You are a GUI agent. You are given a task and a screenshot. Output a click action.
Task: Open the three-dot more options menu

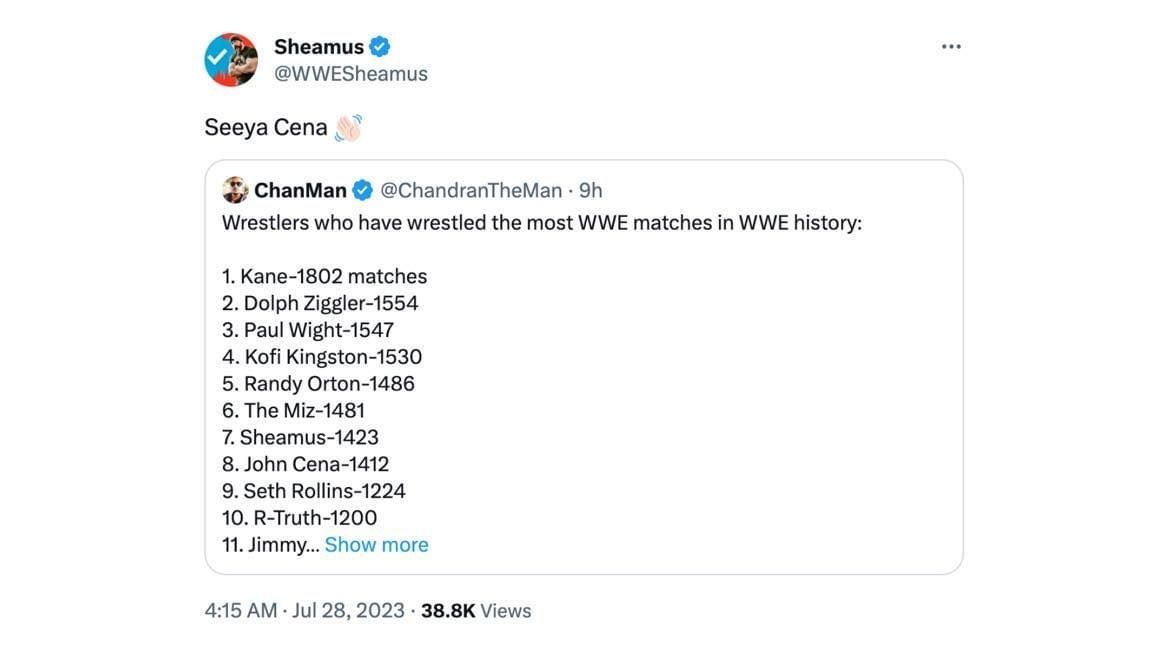point(951,47)
